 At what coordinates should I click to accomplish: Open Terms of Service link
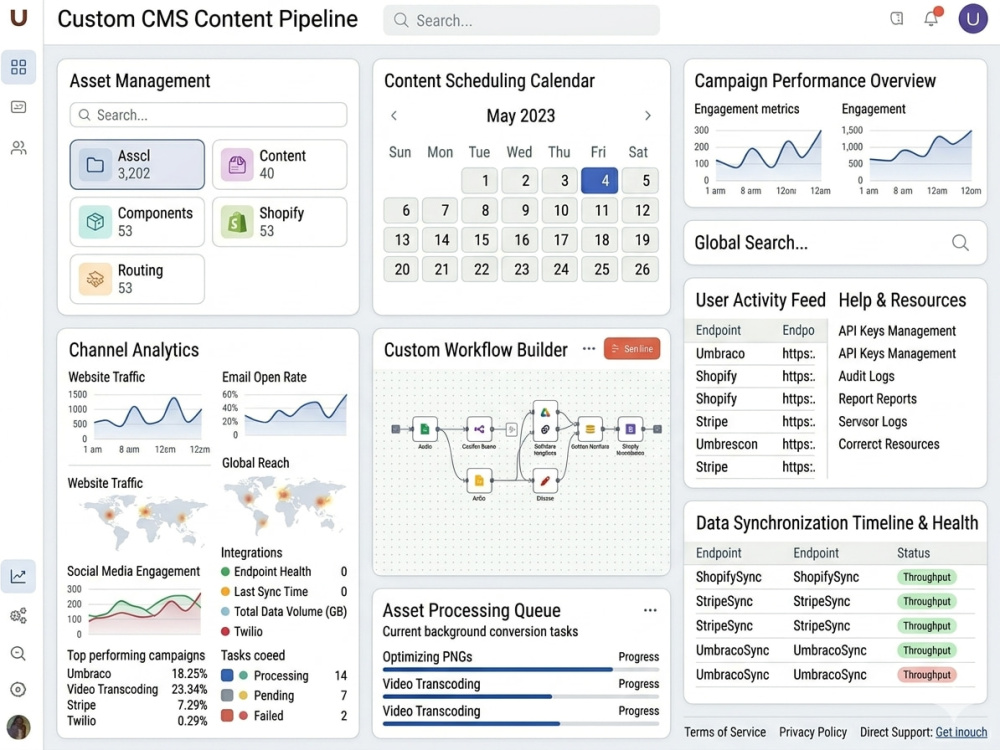725,732
